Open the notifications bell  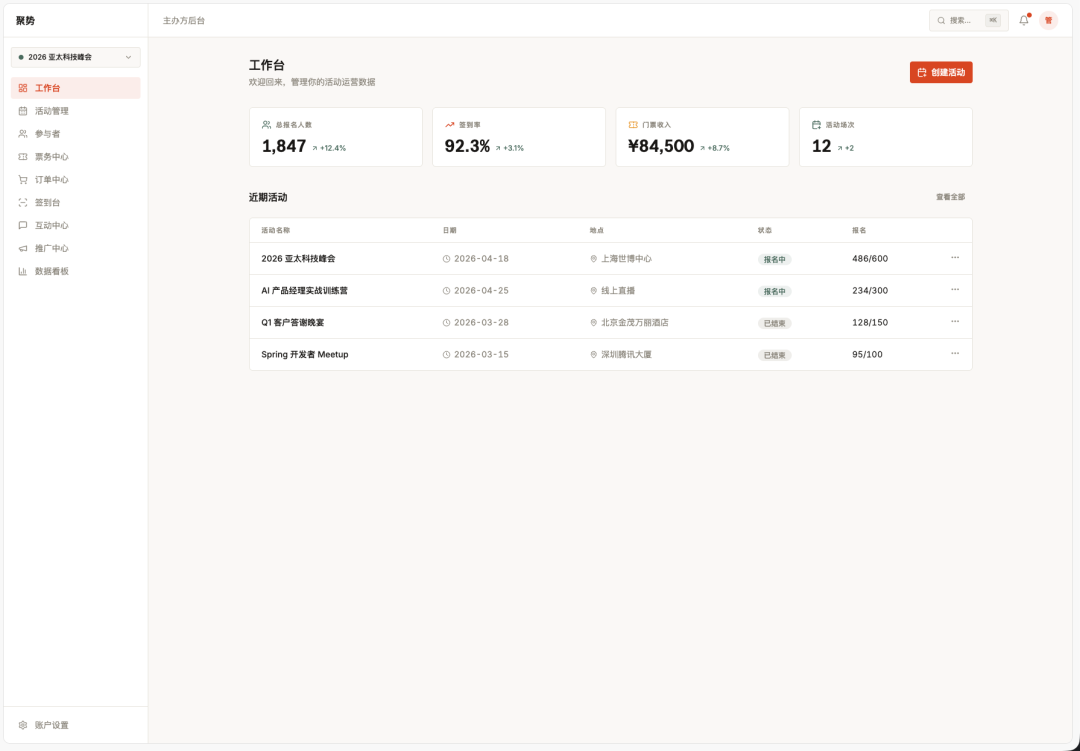tap(1024, 21)
